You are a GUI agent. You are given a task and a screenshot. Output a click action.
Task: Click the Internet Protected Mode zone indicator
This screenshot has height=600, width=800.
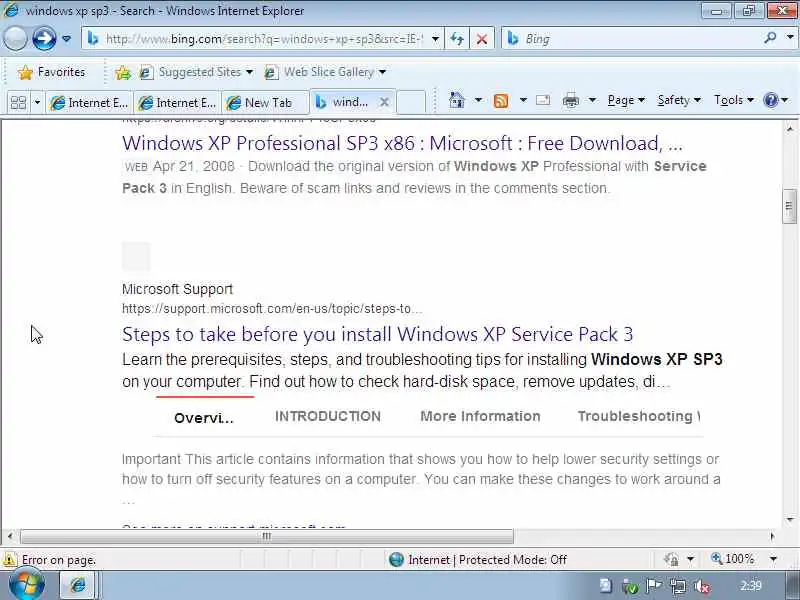tap(478, 560)
